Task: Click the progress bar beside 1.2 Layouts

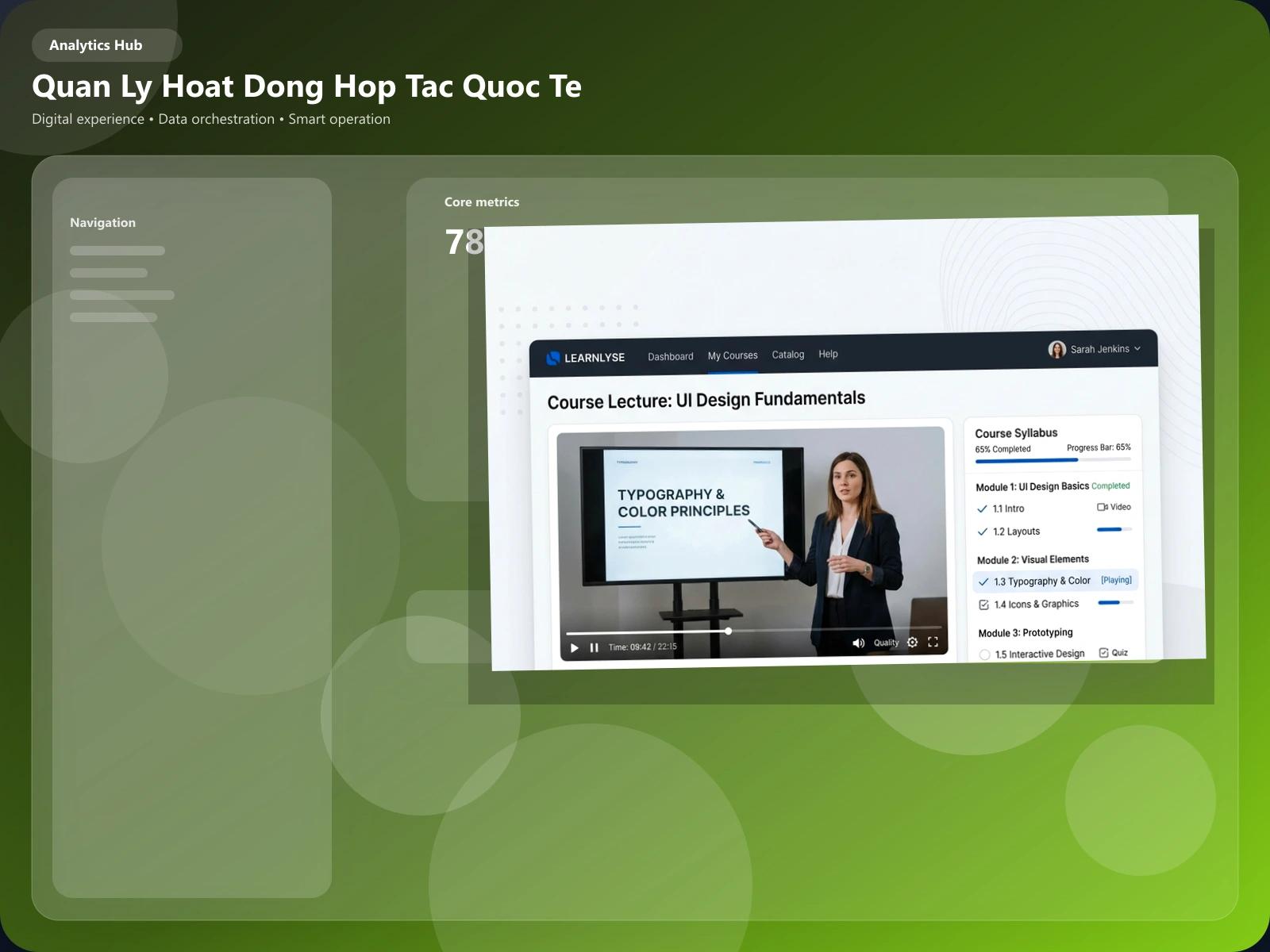Action: click(x=1114, y=529)
